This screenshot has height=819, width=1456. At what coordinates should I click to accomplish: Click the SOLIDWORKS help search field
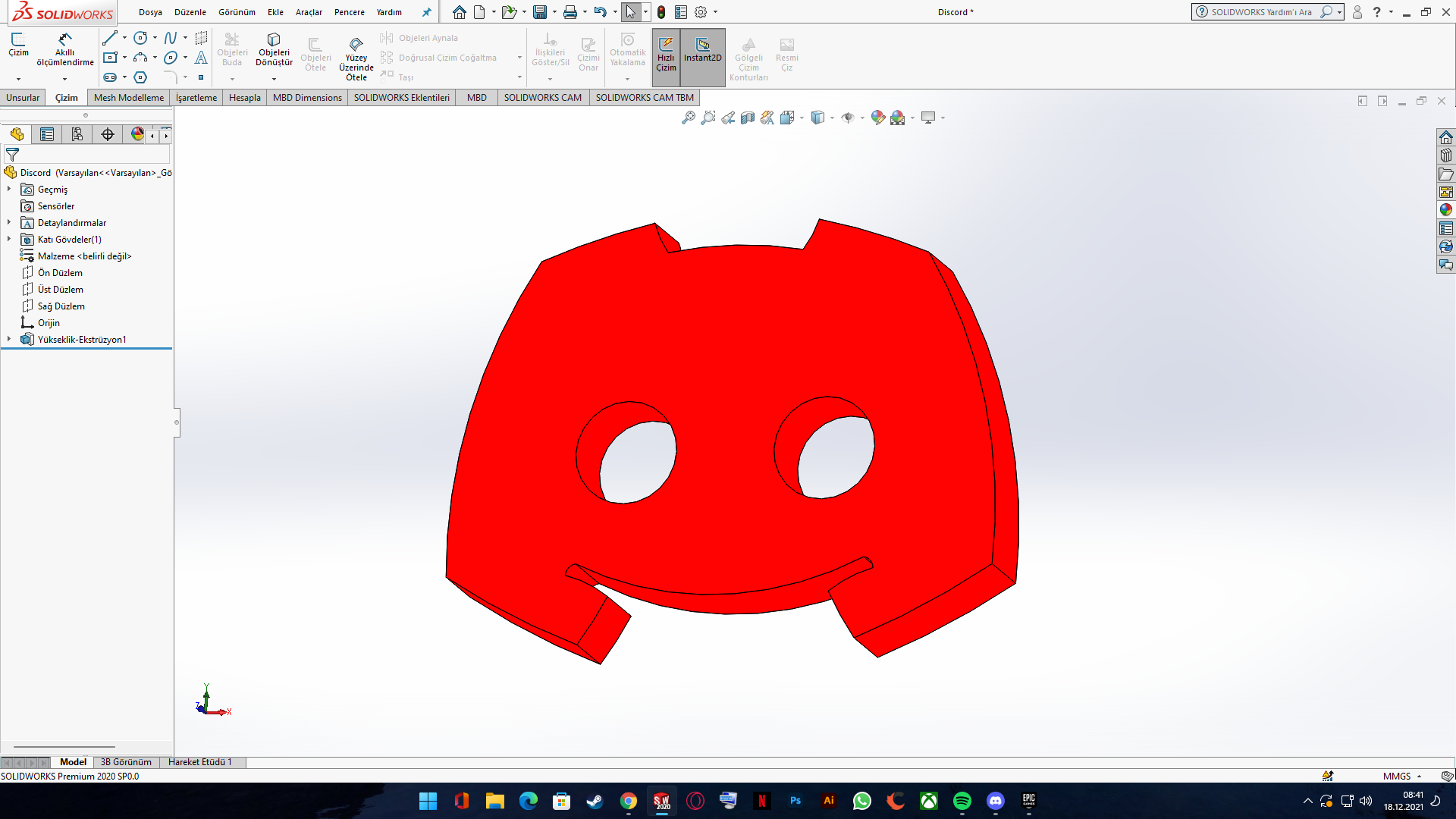click(x=1261, y=12)
